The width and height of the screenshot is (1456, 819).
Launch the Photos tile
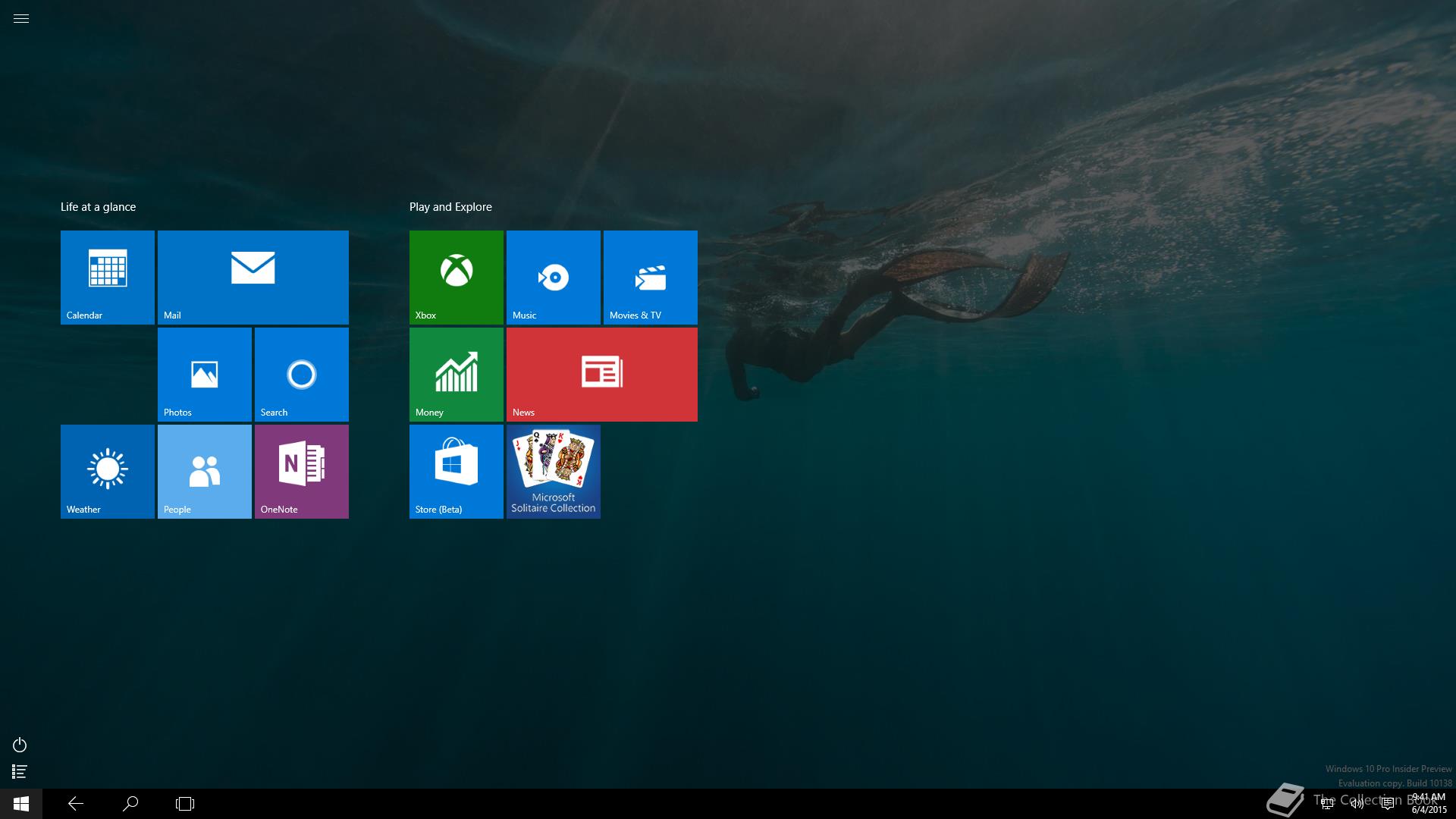pyautogui.click(x=205, y=375)
